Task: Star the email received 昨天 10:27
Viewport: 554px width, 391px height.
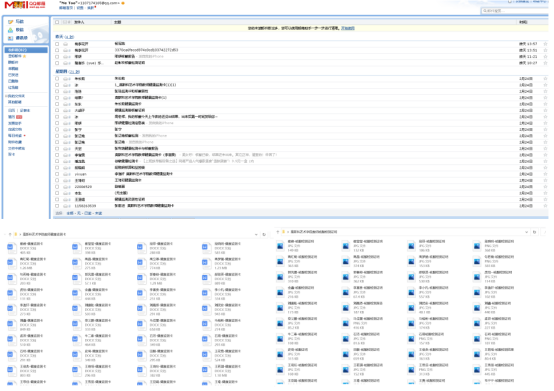Action: (x=545, y=63)
